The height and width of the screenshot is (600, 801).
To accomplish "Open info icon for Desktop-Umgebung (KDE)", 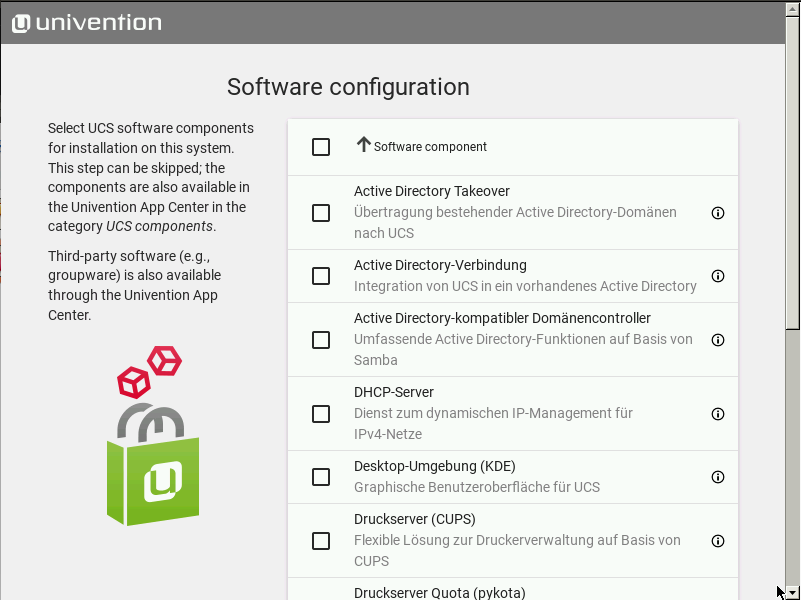I will (x=717, y=477).
